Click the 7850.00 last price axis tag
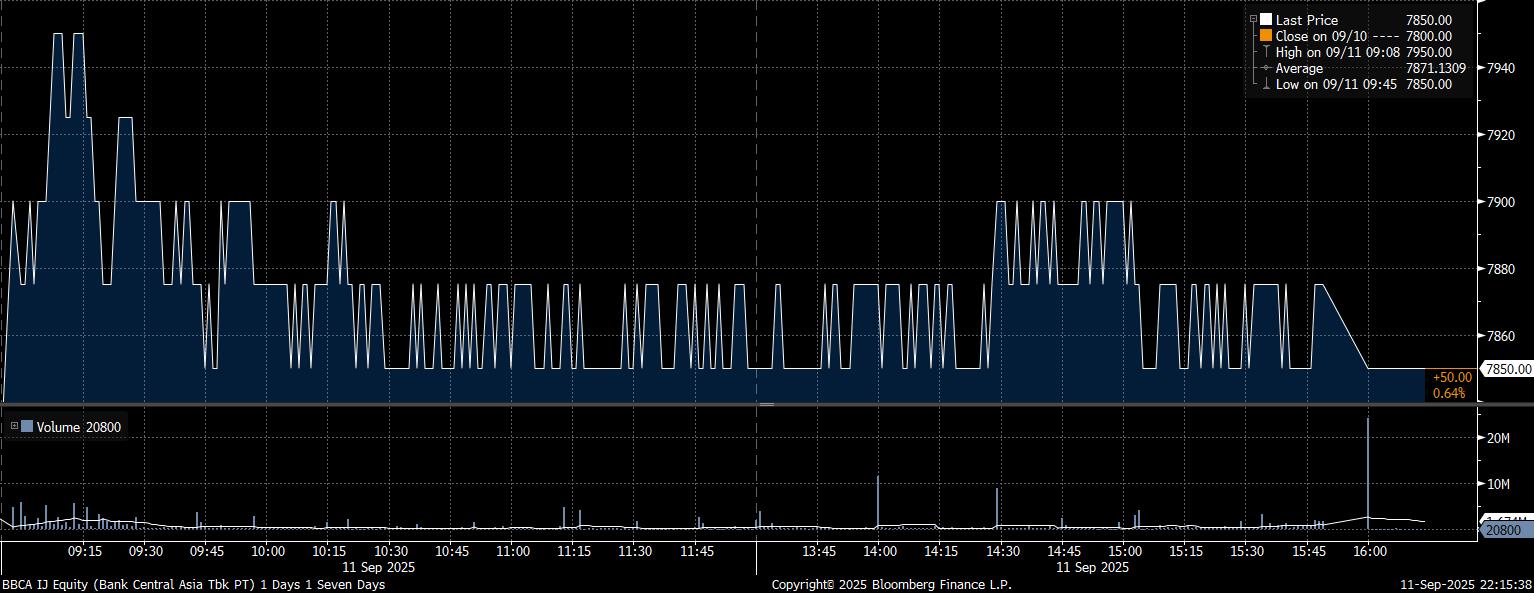Screen dimensions: 1534x593 coord(1508,369)
